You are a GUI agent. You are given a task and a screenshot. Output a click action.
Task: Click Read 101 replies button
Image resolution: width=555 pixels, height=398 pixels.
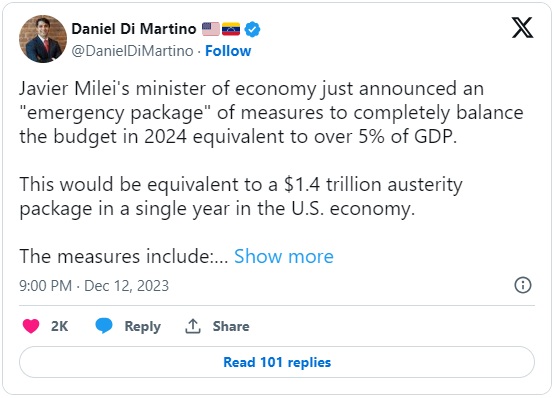[277, 362]
